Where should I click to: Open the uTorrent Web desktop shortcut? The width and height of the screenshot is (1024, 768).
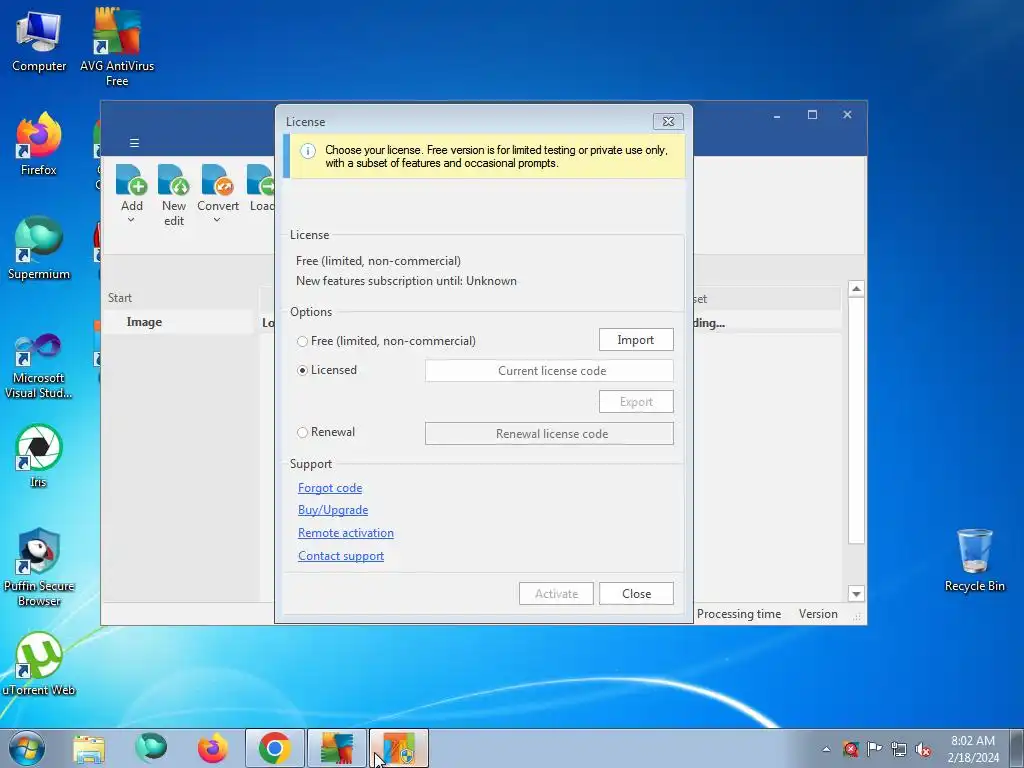(39, 664)
